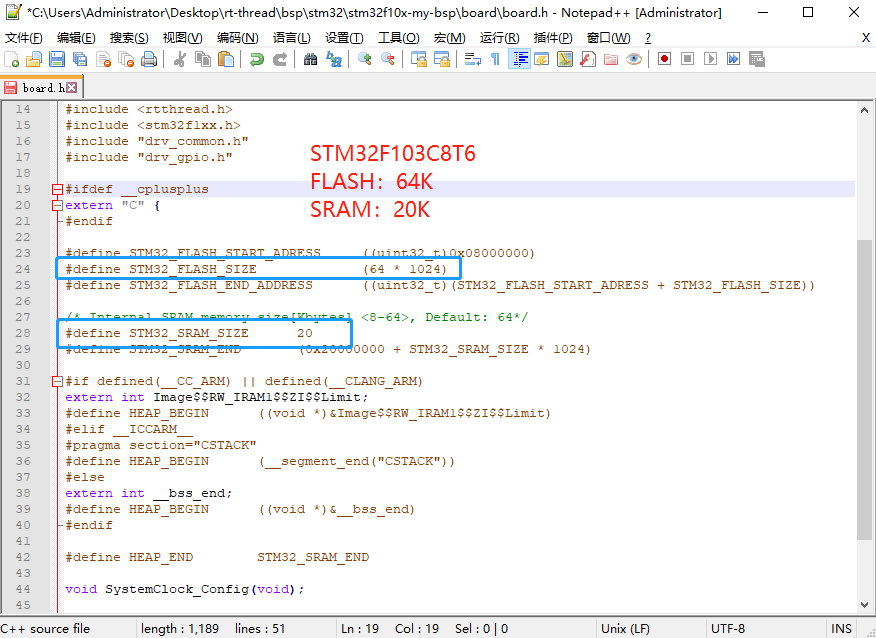
Task: Open the 搜索(S) menu
Action: point(129,37)
